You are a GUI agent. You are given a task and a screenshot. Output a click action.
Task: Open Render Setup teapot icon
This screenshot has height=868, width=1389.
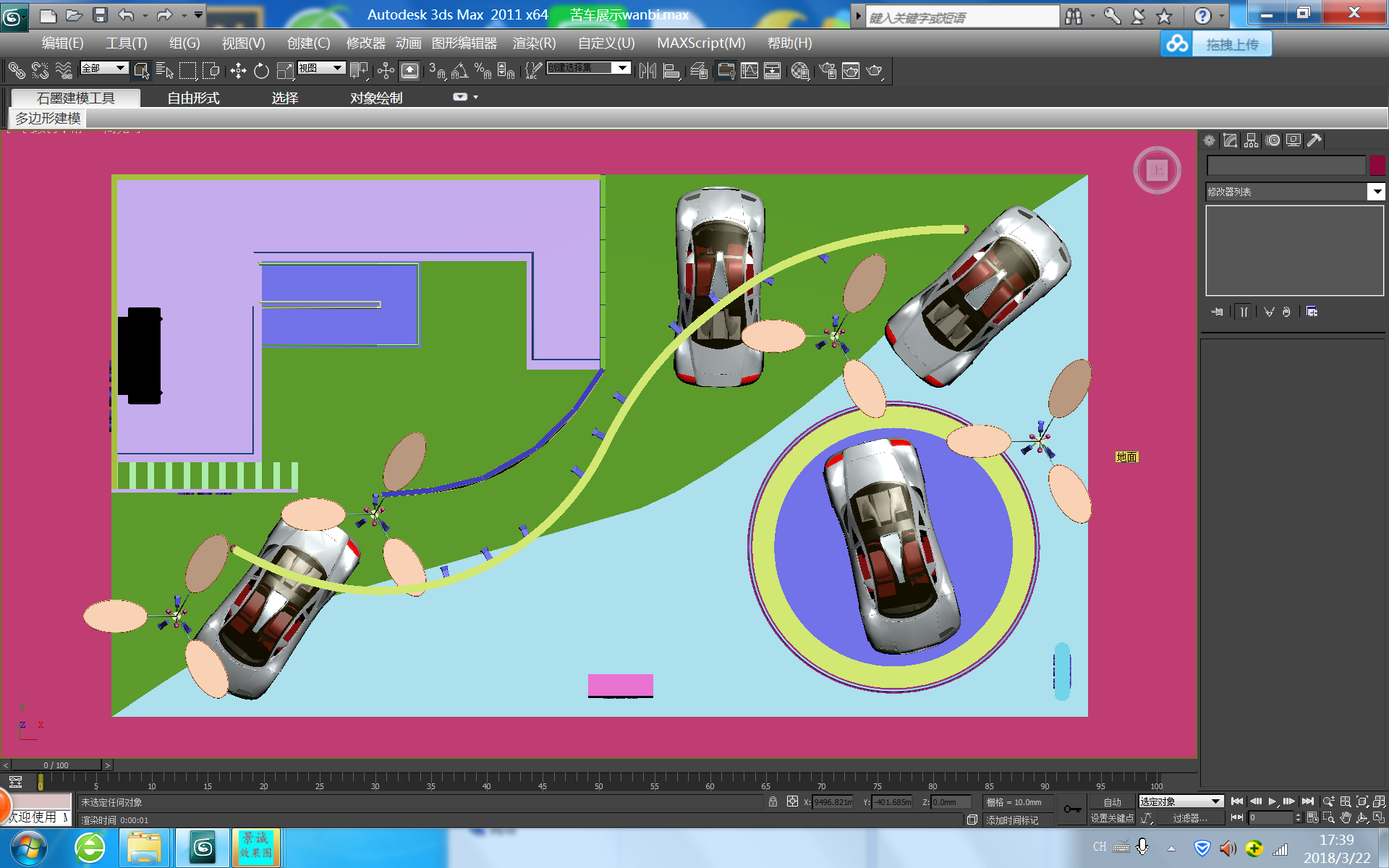pyautogui.click(x=828, y=70)
